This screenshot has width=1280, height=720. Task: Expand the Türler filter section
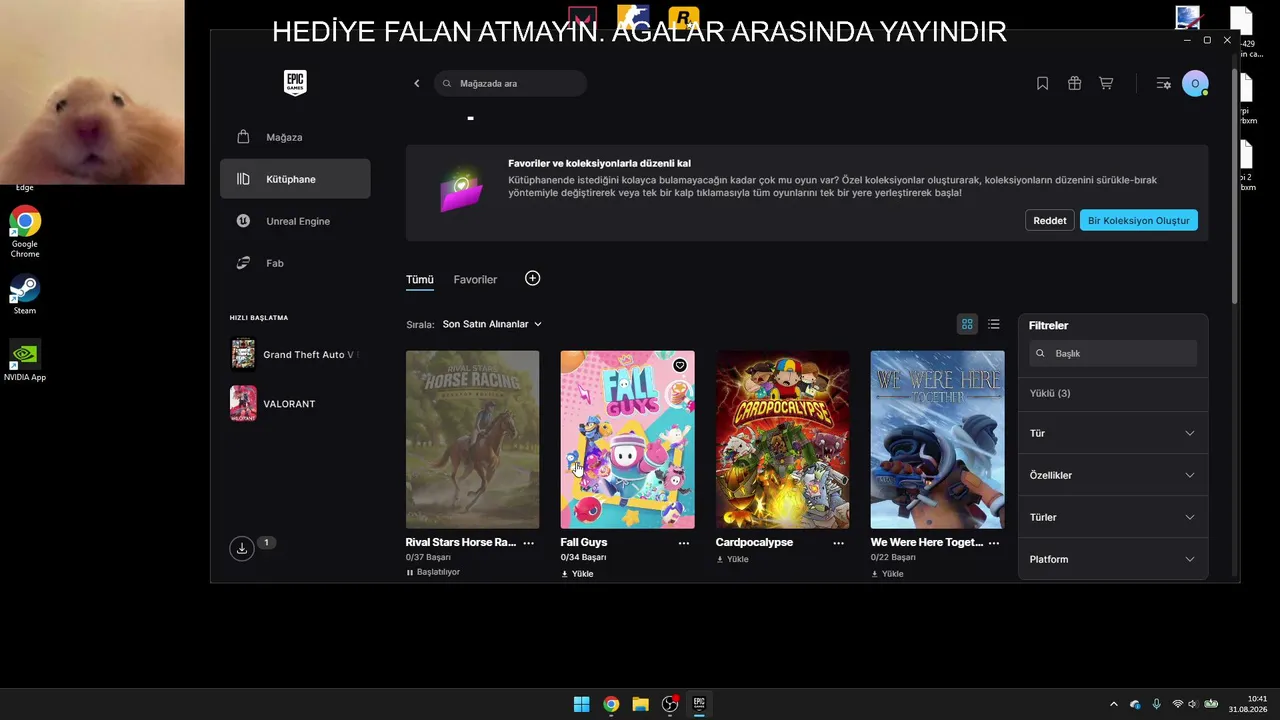tap(1113, 517)
